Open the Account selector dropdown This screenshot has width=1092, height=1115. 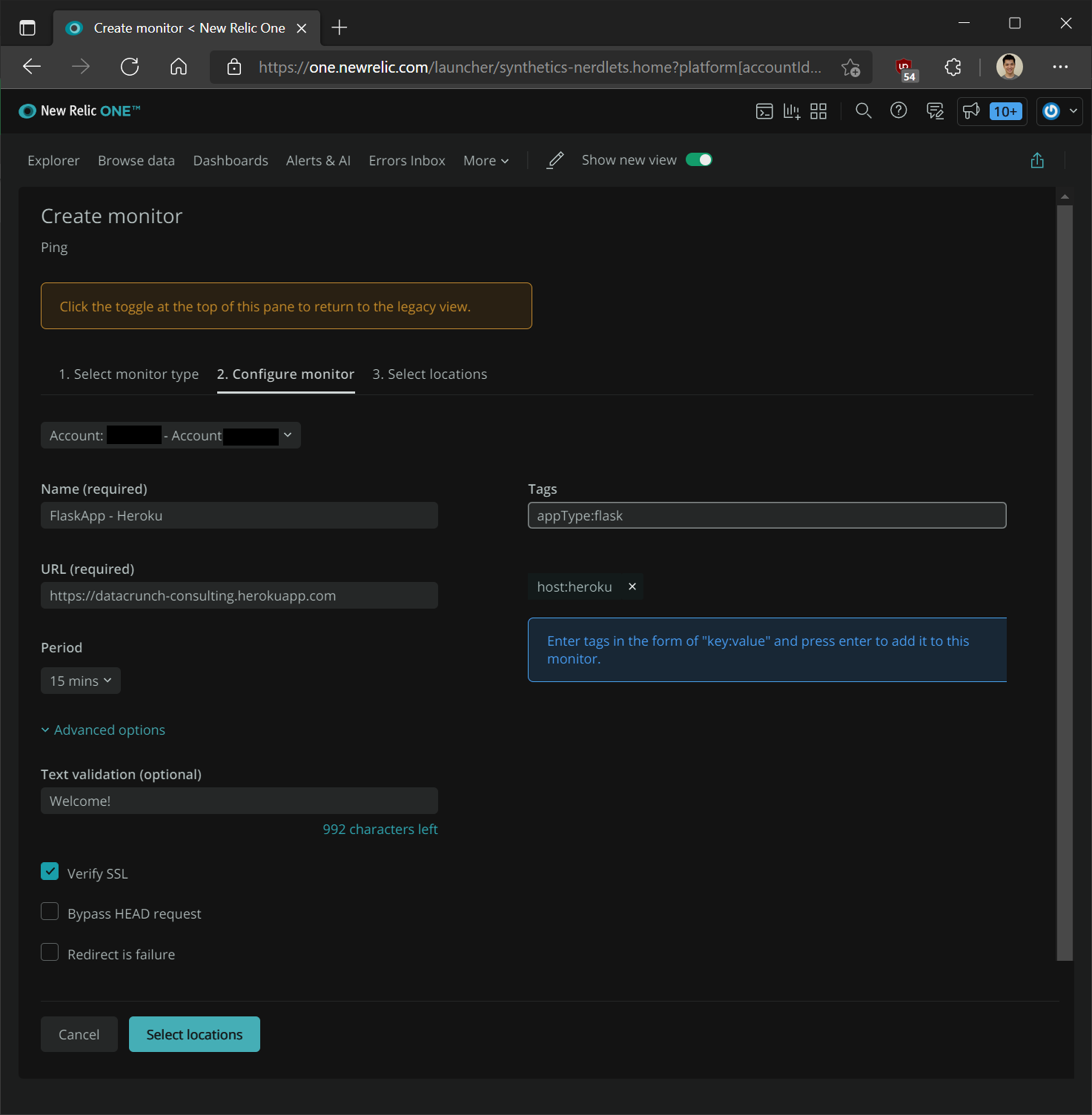point(171,435)
